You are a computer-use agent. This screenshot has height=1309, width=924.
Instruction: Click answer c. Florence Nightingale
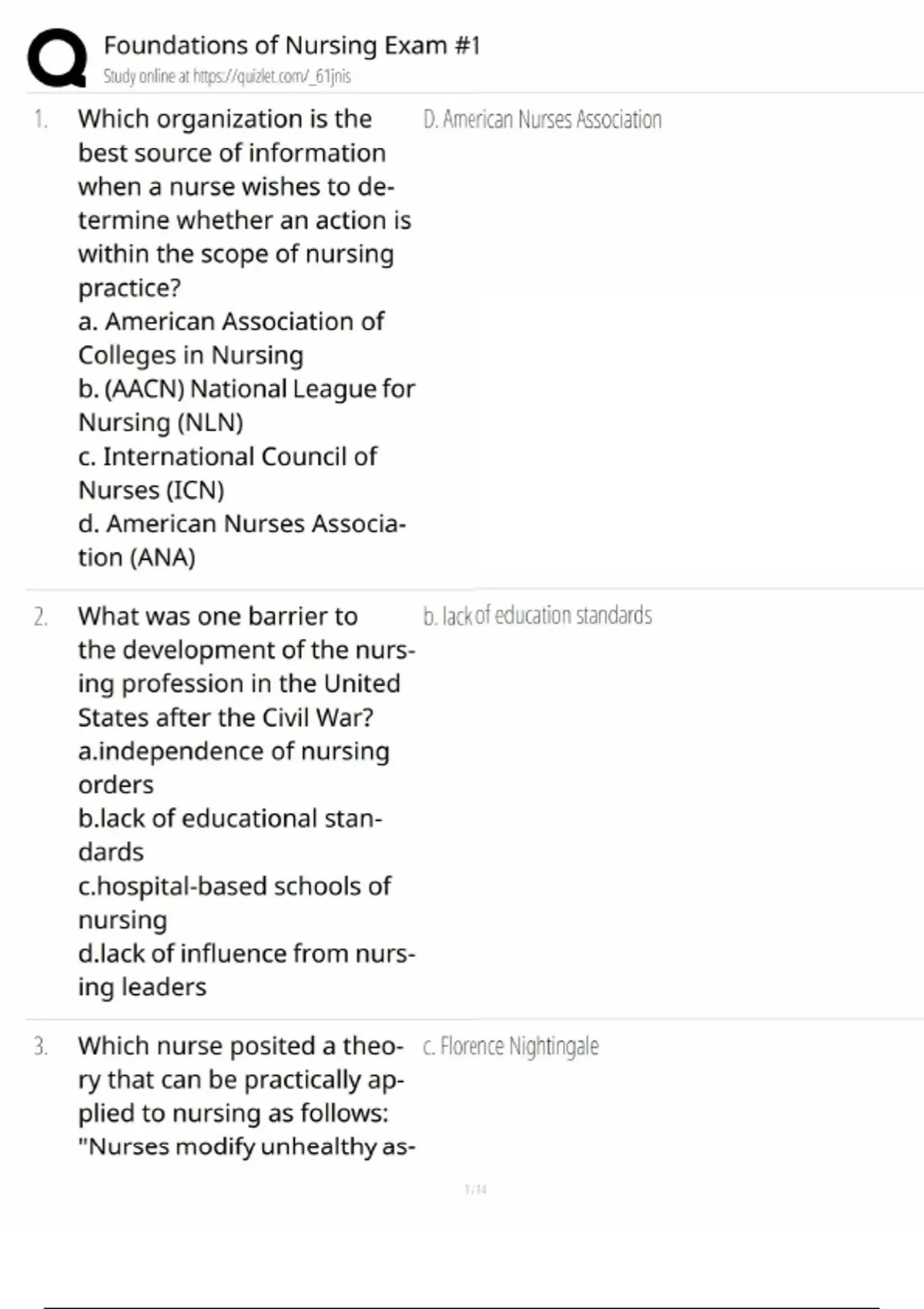point(511,1046)
